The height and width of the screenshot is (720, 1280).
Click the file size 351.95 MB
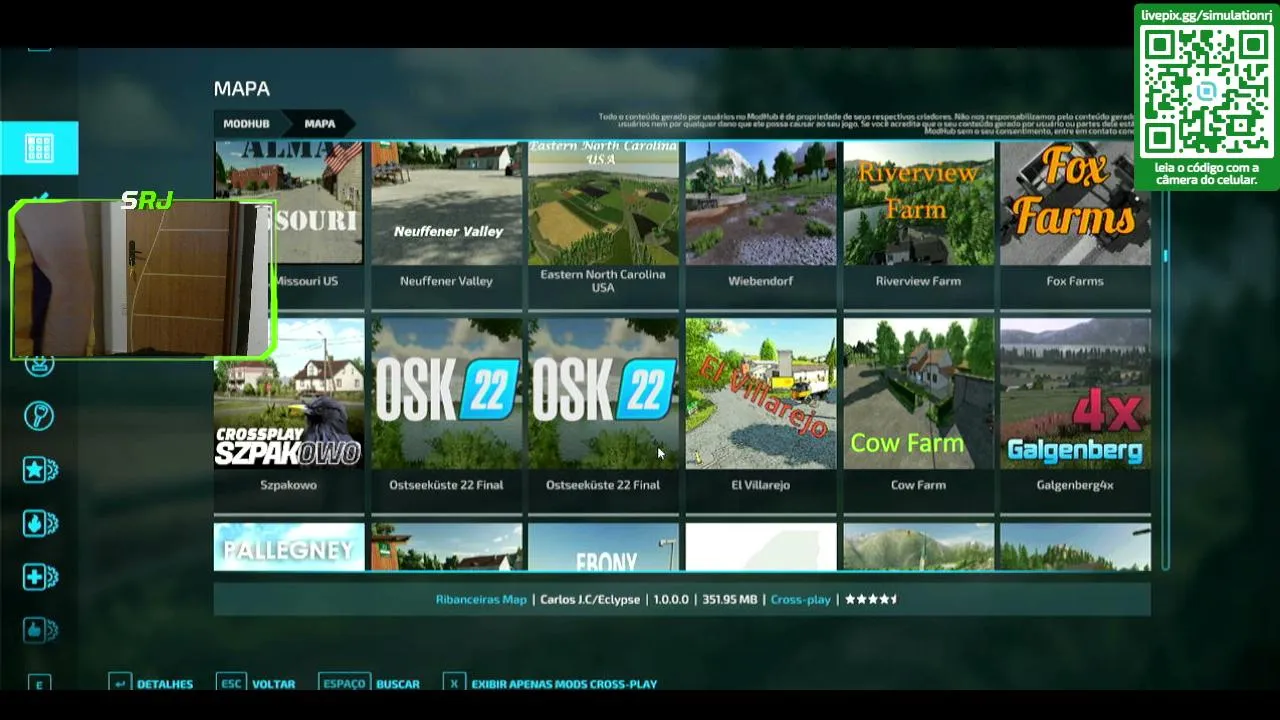click(x=729, y=600)
